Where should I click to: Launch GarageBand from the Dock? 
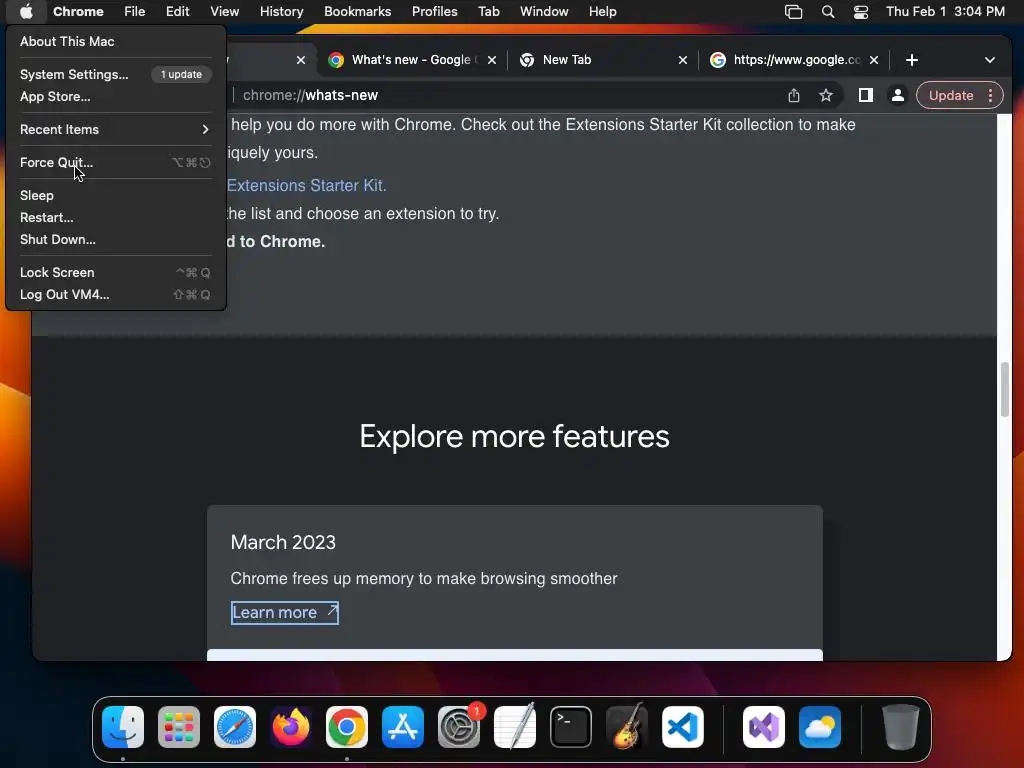coord(627,727)
